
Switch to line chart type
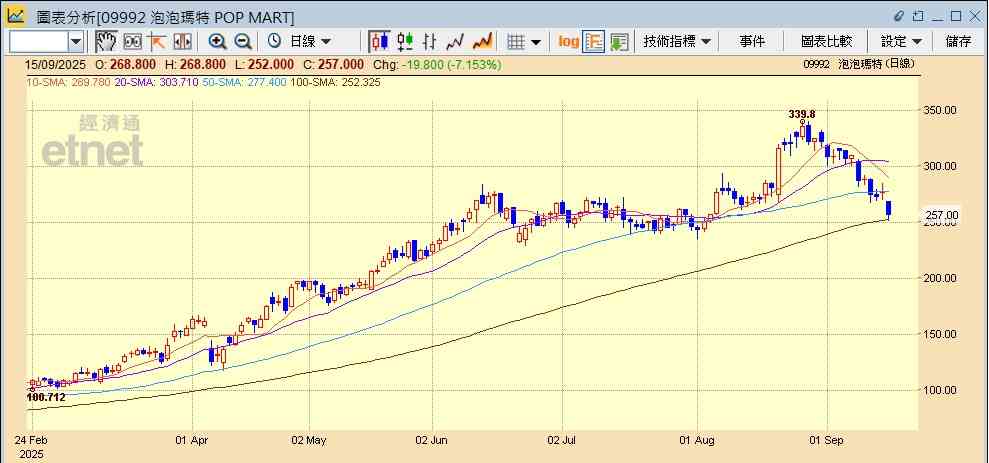[455, 42]
